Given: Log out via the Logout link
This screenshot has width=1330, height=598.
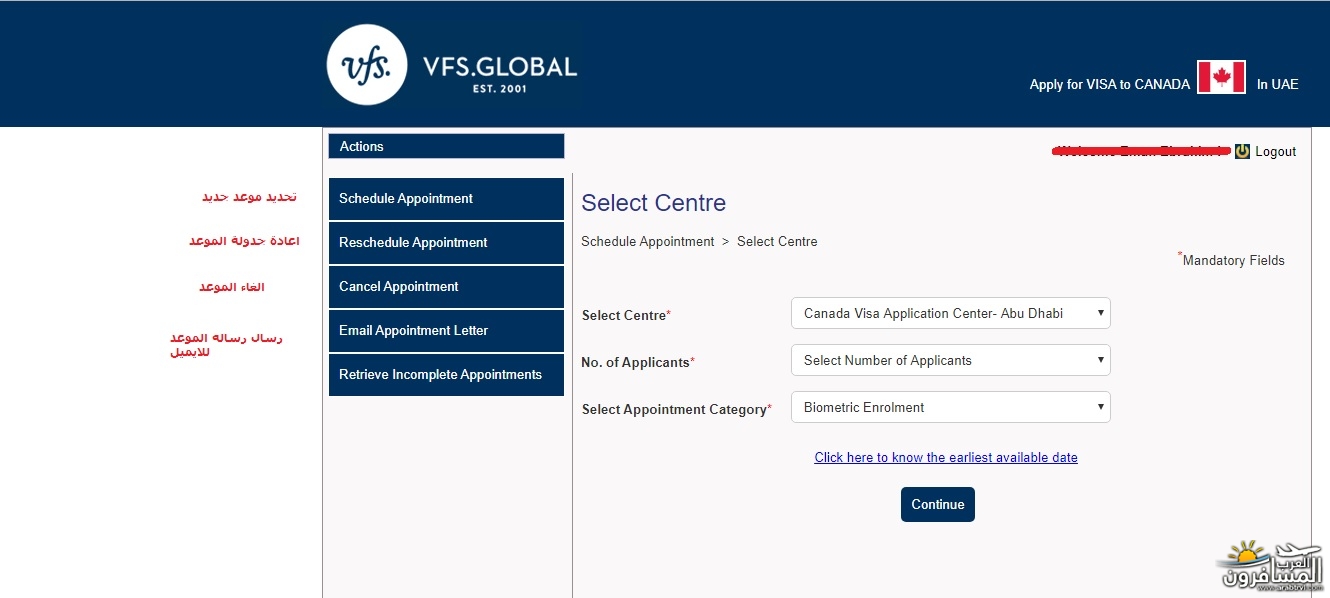Looking at the screenshot, I should [x=1275, y=152].
